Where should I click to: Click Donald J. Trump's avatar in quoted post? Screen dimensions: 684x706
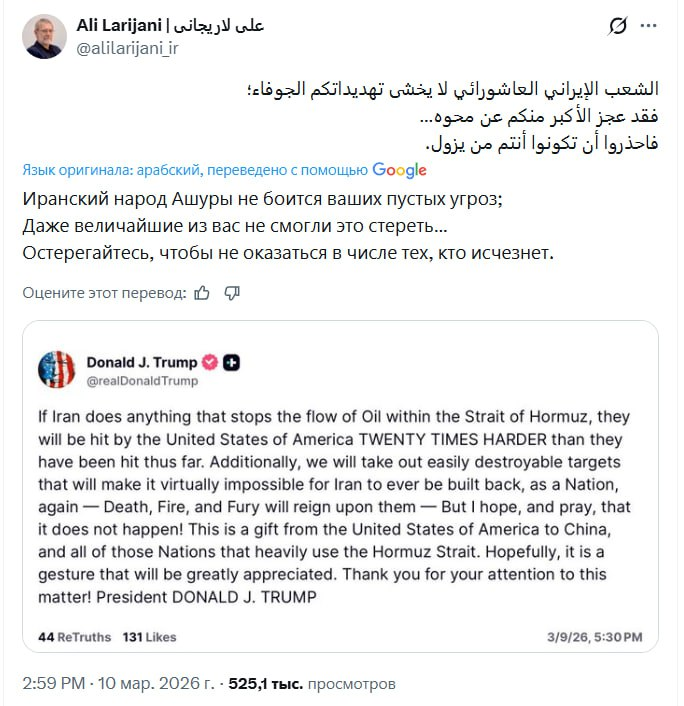(x=57, y=370)
